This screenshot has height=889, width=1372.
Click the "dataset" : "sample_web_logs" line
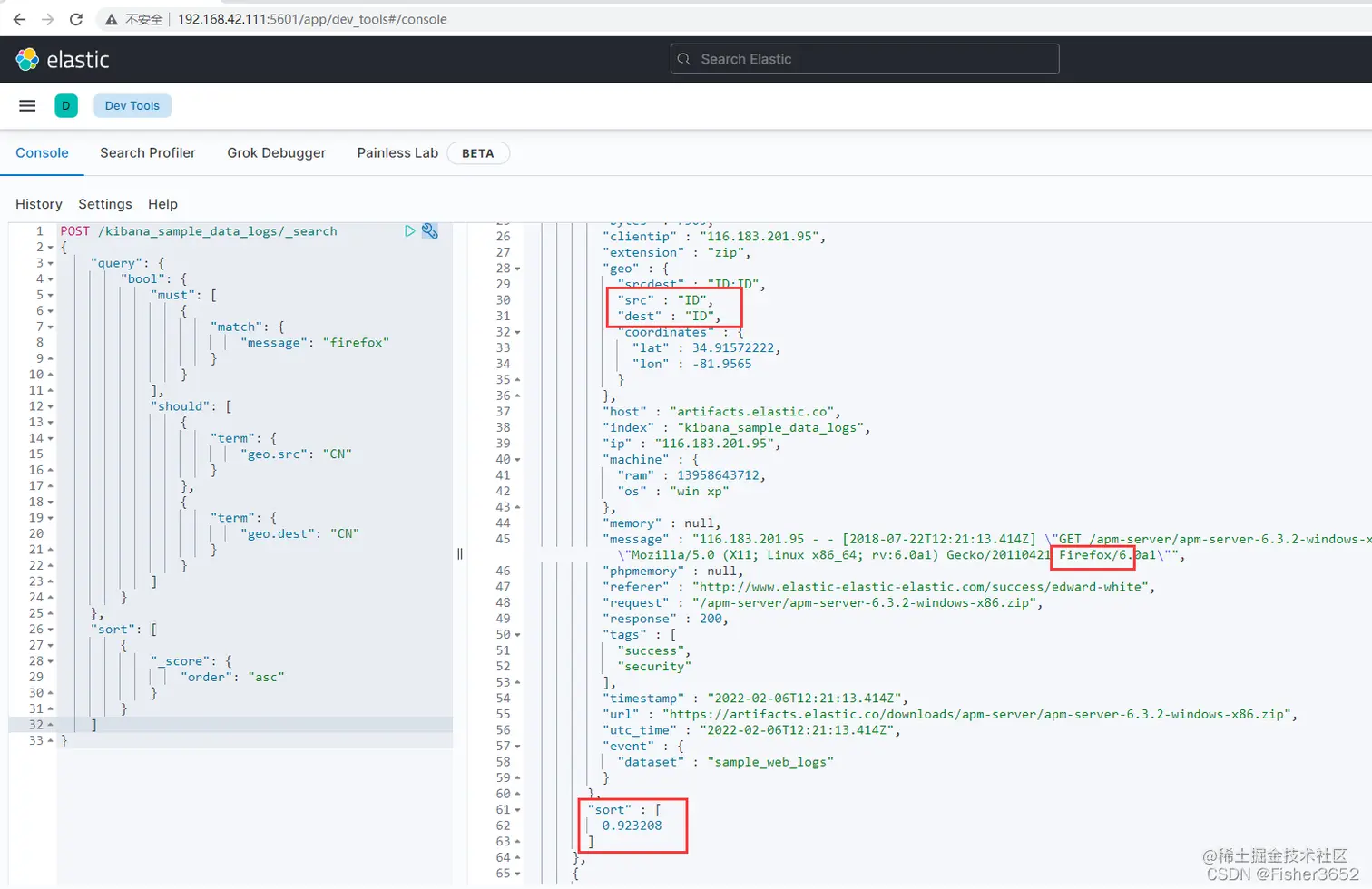725,762
